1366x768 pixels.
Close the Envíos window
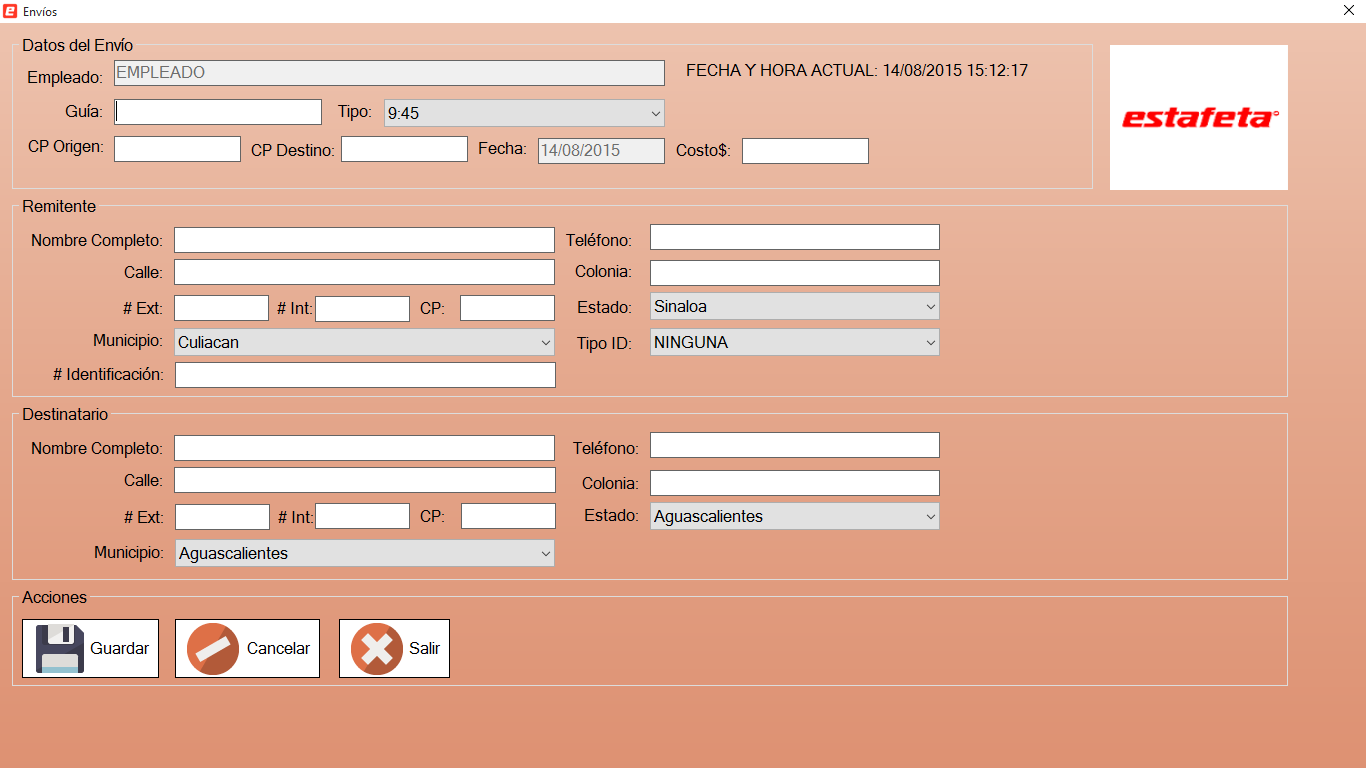click(1349, 11)
